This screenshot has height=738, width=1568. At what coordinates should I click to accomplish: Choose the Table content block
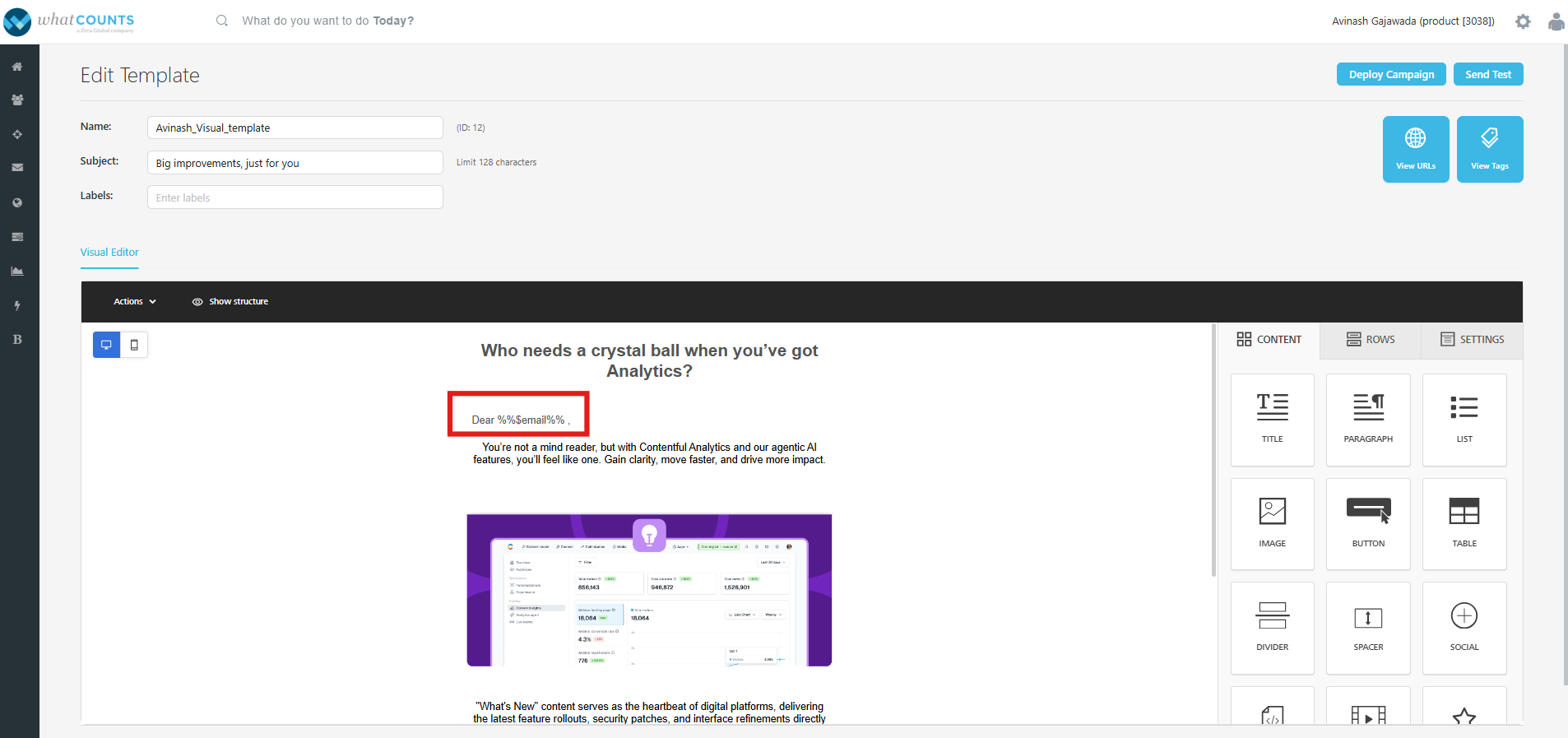tap(1464, 523)
